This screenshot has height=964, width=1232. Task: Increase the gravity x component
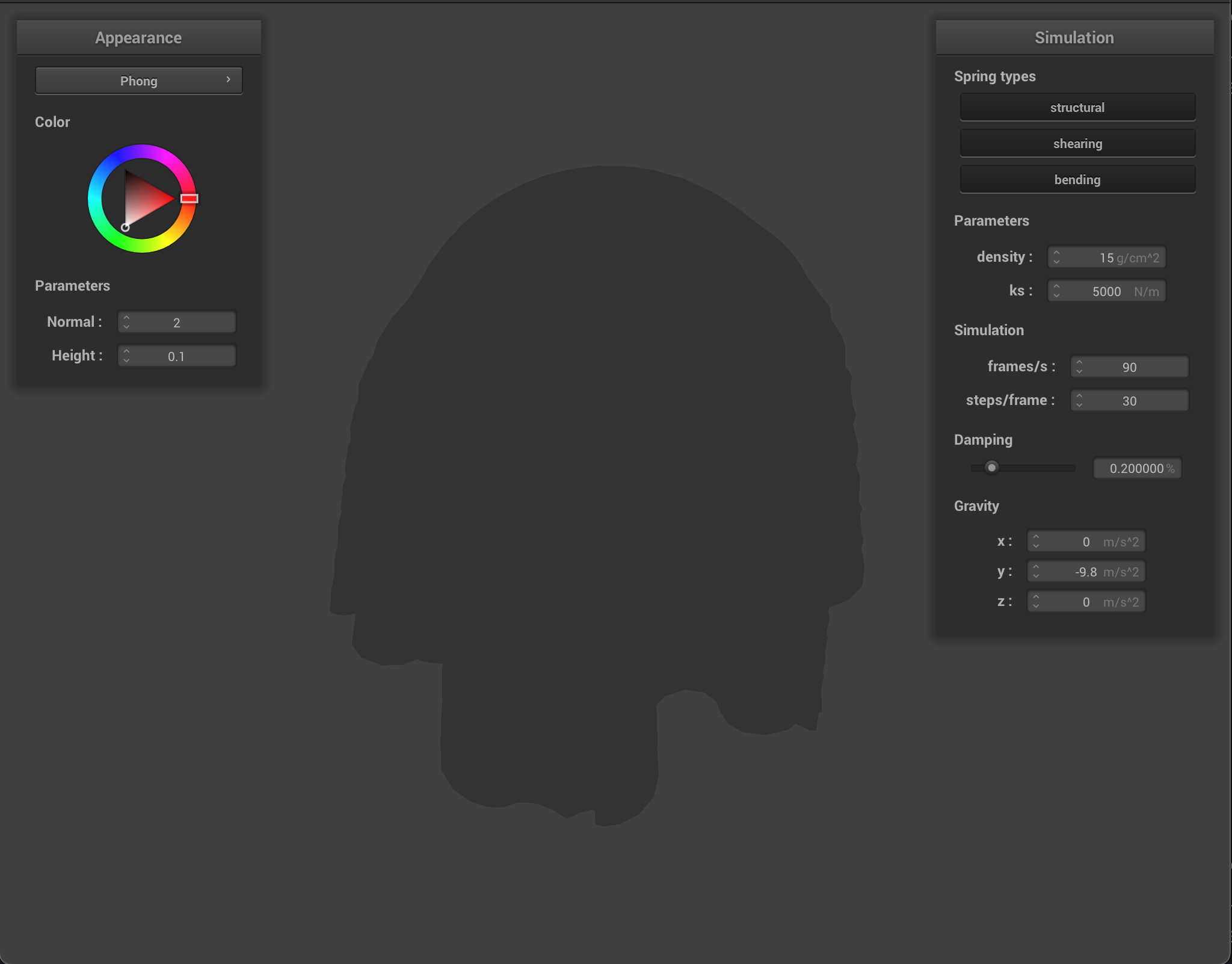coord(1035,537)
